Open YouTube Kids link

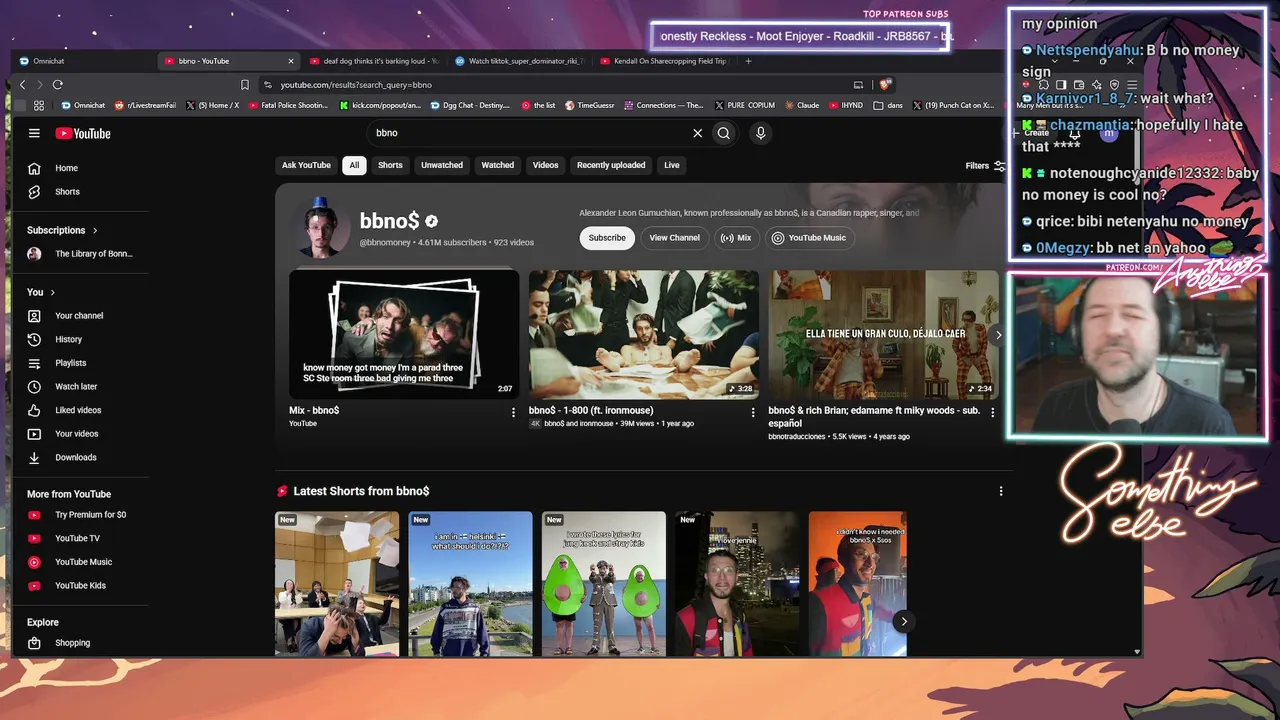(80, 586)
